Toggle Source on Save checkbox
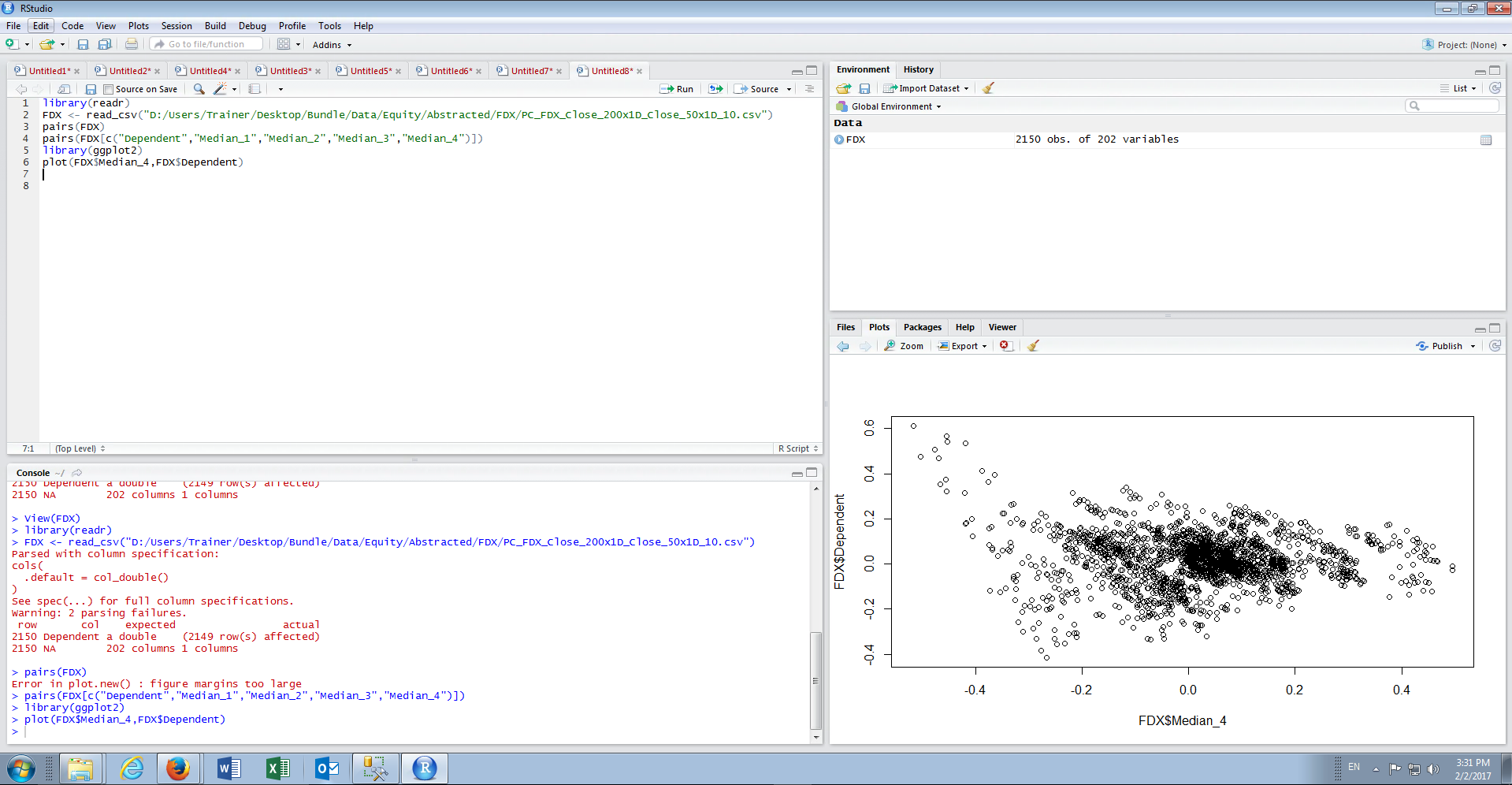1512x785 pixels. (x=109, y=89)
